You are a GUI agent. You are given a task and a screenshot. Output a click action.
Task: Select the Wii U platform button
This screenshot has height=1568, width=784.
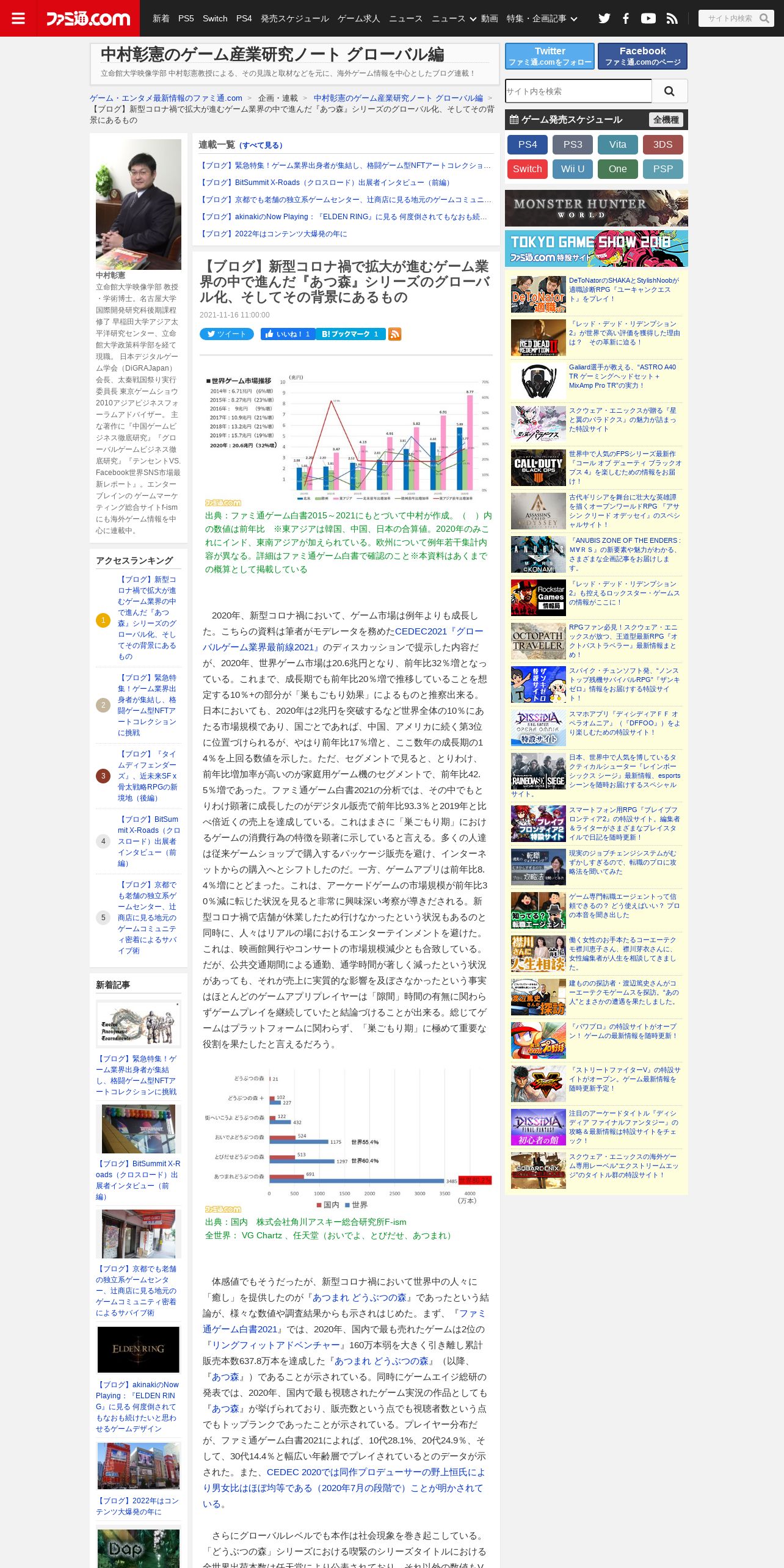(x=573, y=169)
